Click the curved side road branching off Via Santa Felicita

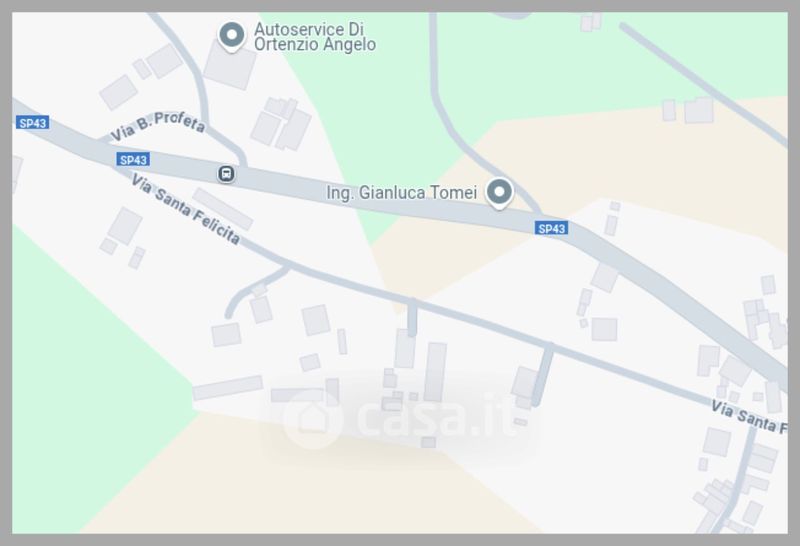click(253, 291)
